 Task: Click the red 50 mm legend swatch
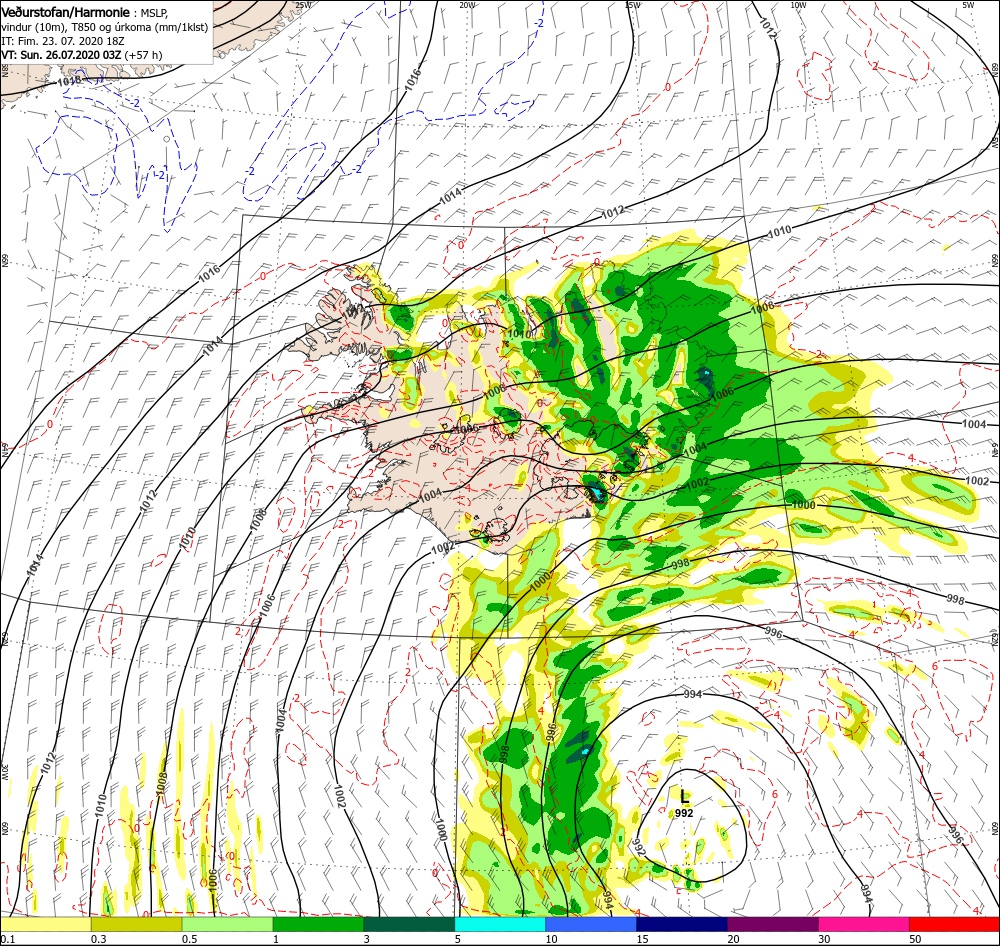pyautogui.click(x=954, y=924)
